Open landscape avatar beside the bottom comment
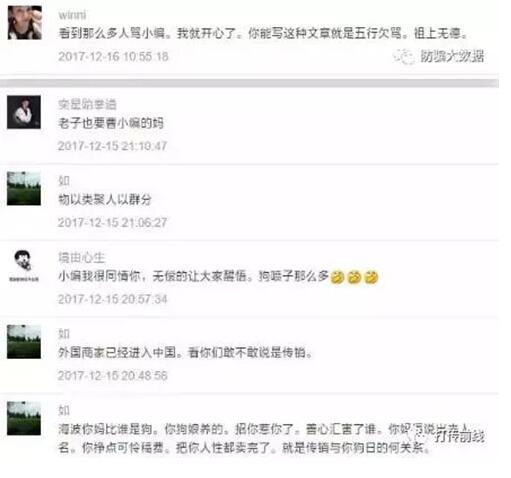The height and width of the screenshot is (478, 511). click(x=24, y=418)
